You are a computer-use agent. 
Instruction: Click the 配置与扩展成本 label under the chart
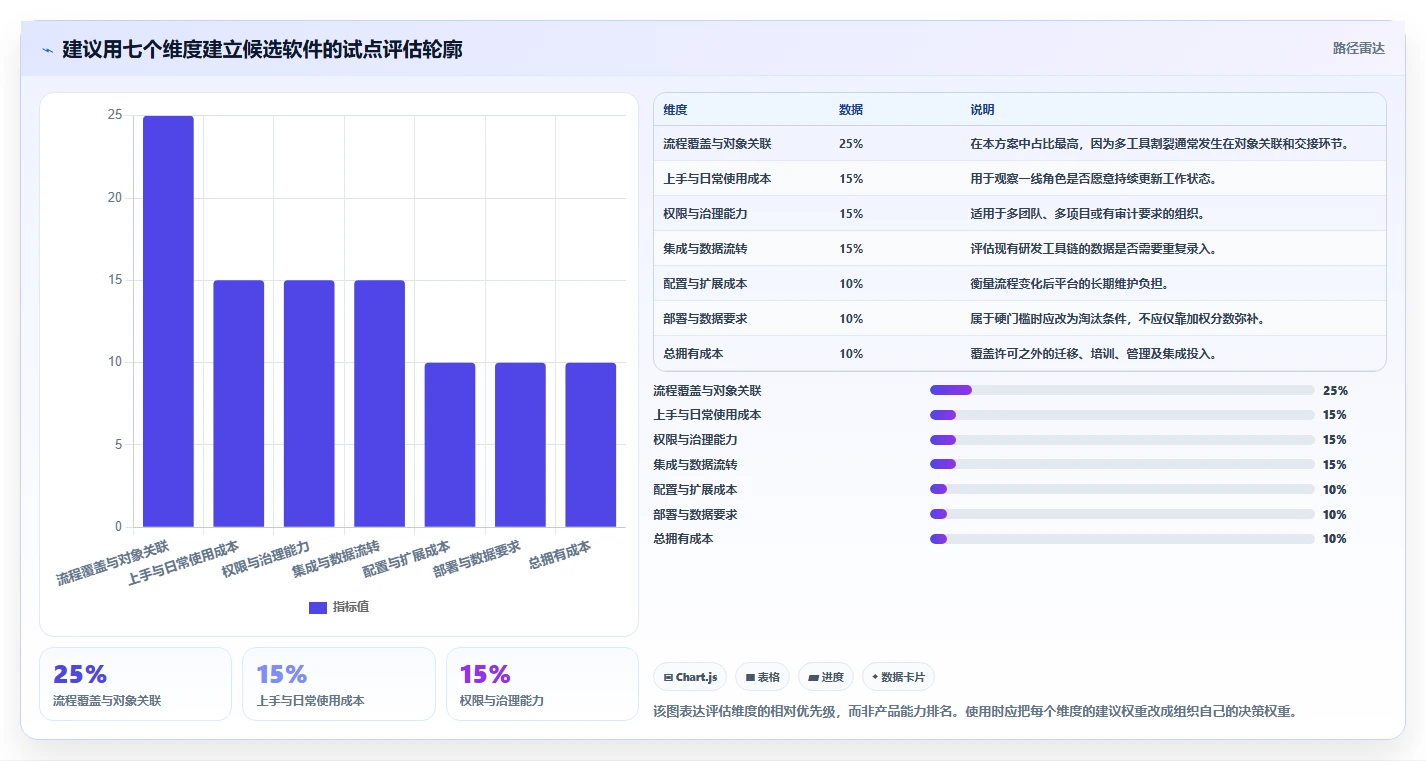tap(407, 559)
